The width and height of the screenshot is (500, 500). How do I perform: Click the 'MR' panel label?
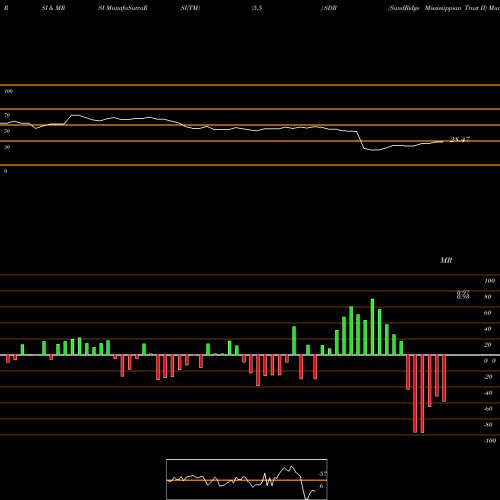pos(446,260)
